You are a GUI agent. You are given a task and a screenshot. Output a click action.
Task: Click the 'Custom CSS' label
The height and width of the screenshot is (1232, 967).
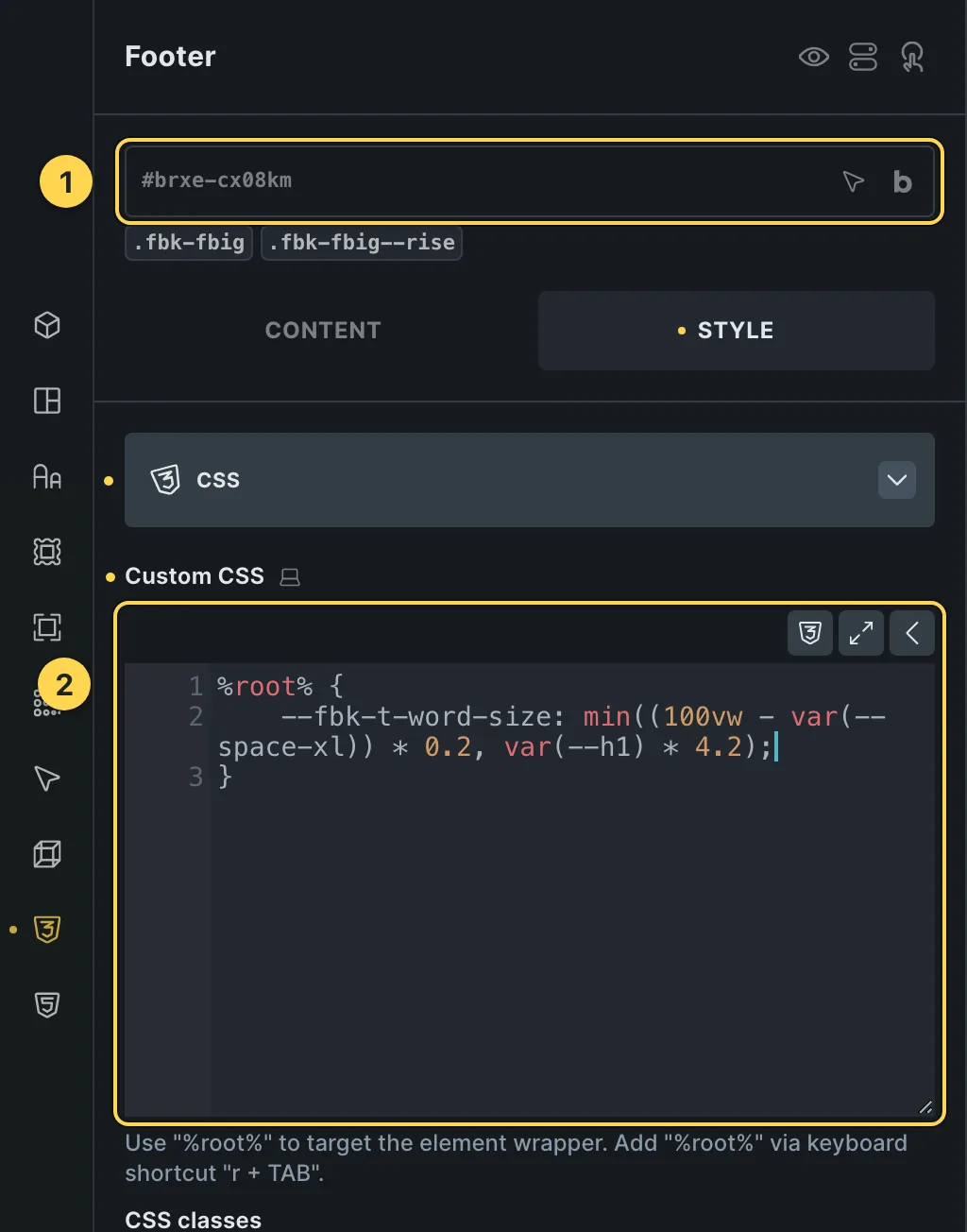[195, 576]
